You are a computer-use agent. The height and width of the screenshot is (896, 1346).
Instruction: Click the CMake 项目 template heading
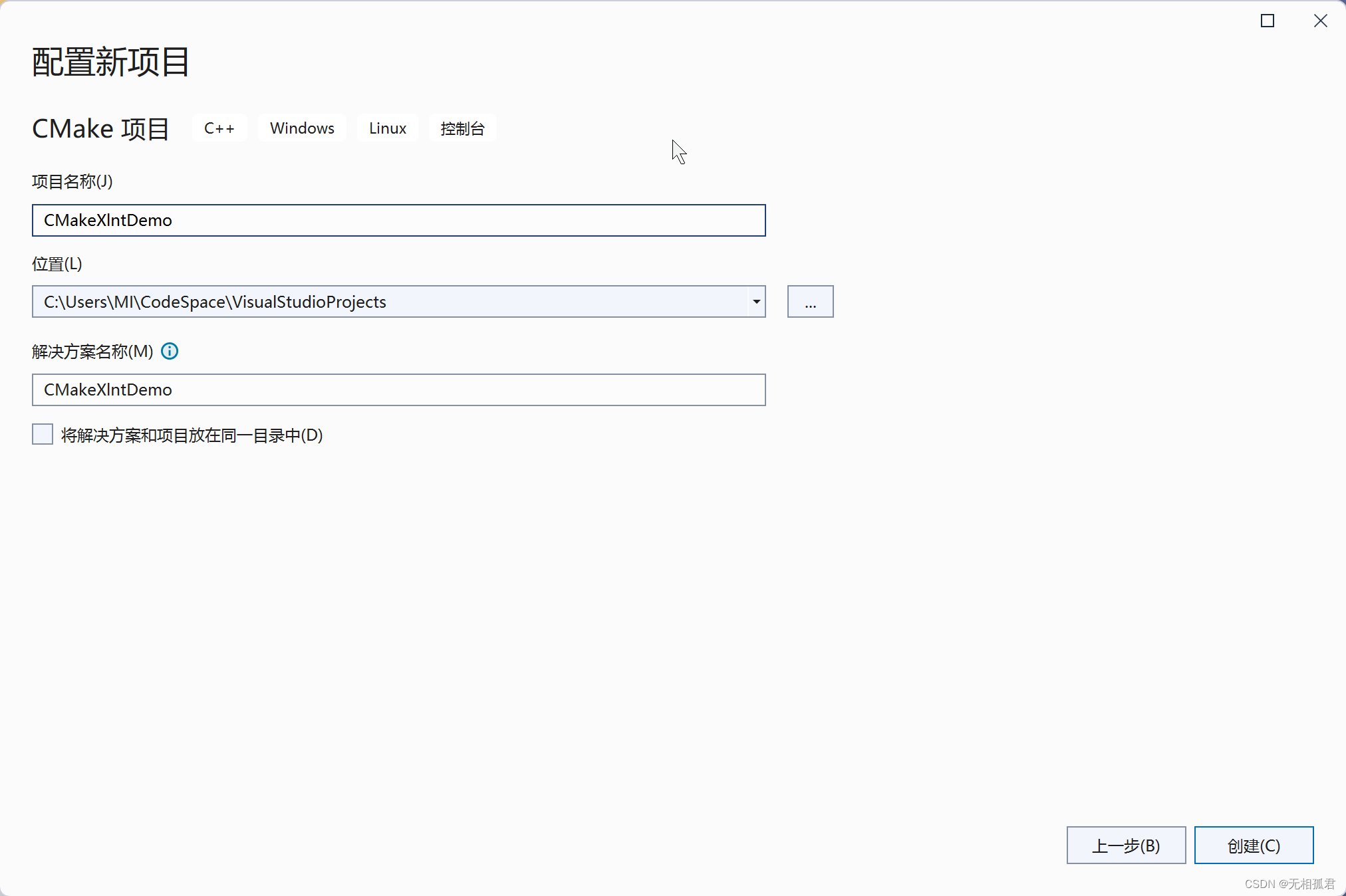(101, 129)
